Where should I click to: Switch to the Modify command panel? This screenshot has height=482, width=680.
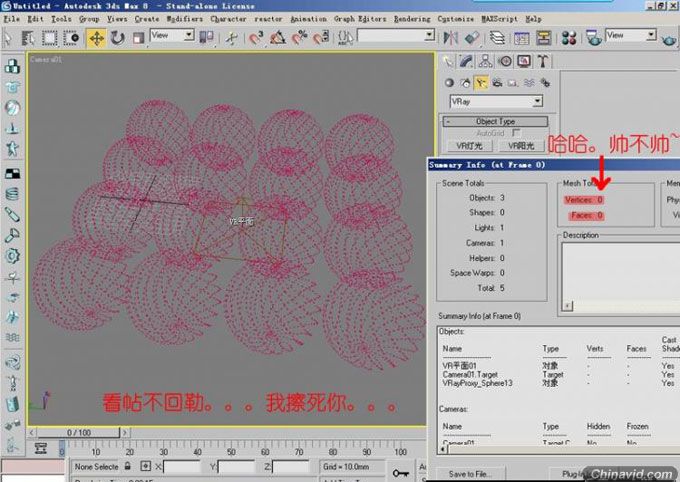(466, 61)
